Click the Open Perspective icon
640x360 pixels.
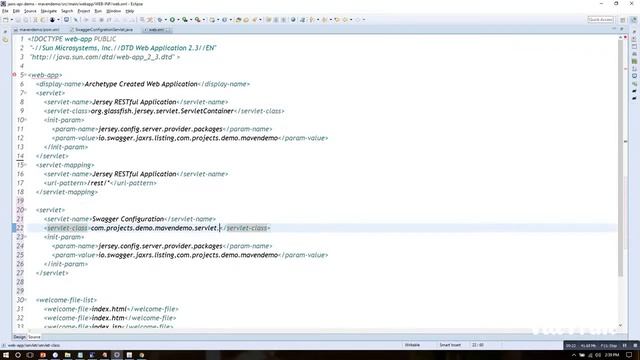click(x=623, y=20)
